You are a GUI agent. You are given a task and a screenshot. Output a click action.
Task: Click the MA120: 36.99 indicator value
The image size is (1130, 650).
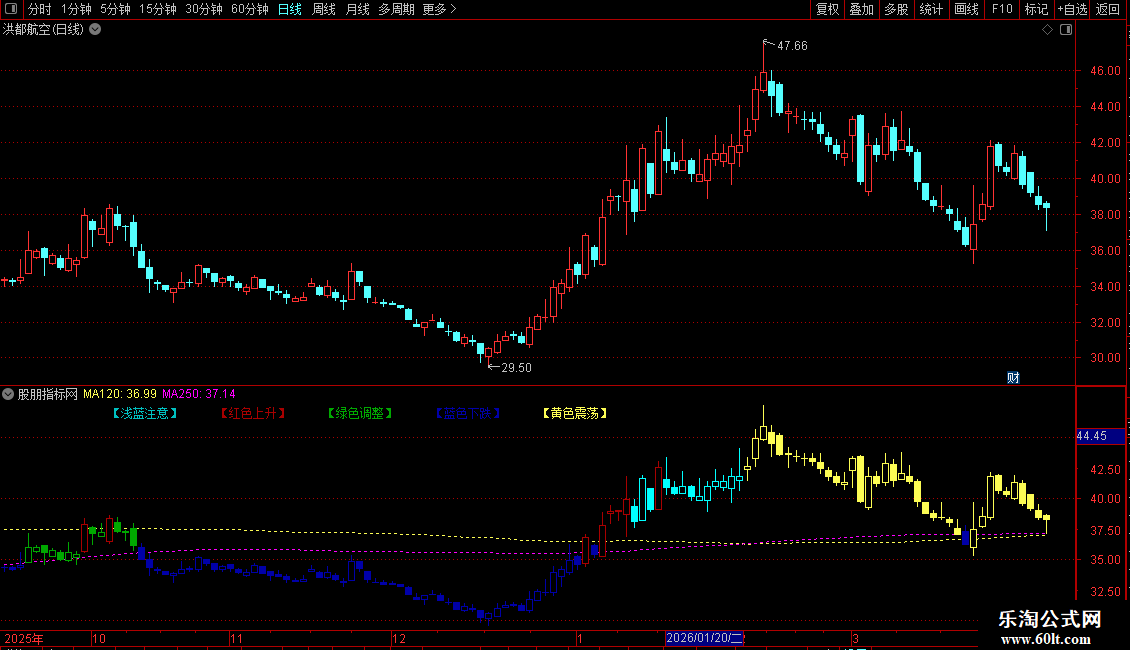120,394
